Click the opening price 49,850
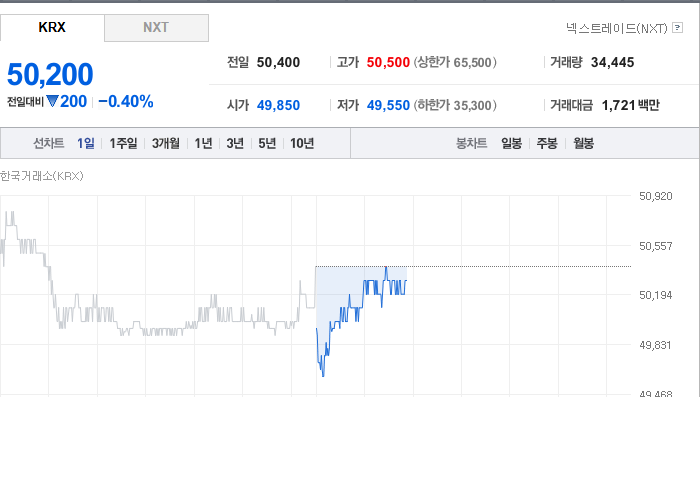The height and width of the screenshot is (490, 700). pyautogui.click(x=278, y=105)
